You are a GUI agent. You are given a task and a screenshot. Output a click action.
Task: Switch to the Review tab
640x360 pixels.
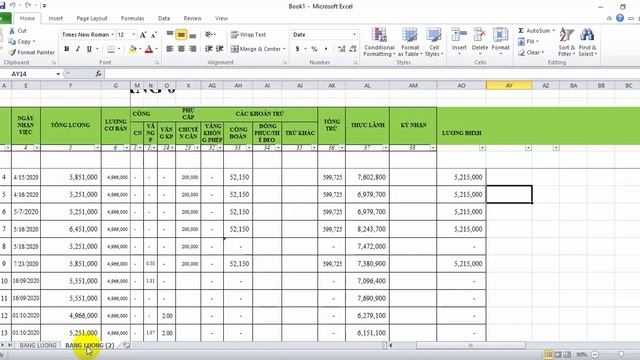[x=192, y=18]
